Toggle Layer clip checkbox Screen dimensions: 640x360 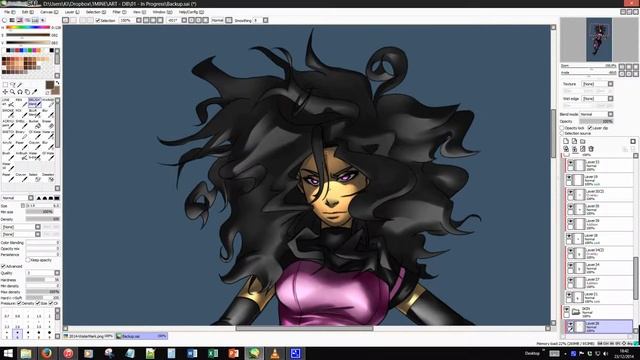[590, 128]
